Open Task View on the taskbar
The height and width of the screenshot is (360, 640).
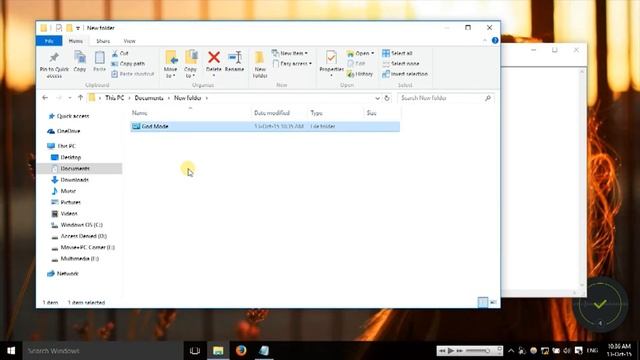click(195, 351)
